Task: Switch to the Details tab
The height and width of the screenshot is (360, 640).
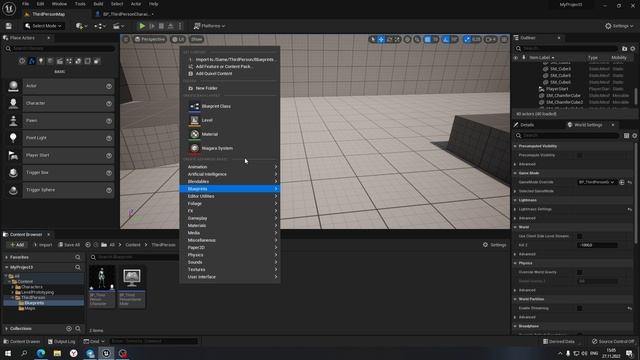Action: coord(527,125)
